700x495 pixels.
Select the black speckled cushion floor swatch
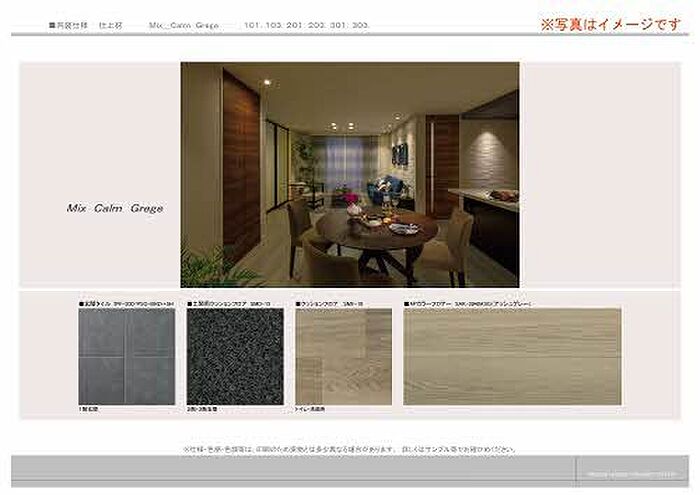pyautogui.click(x=234, y=356)
